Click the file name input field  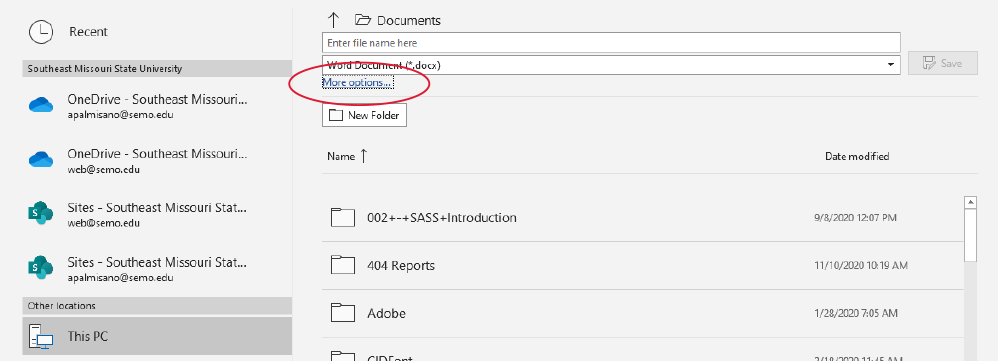pyautogui.click(x=611, y=43)
